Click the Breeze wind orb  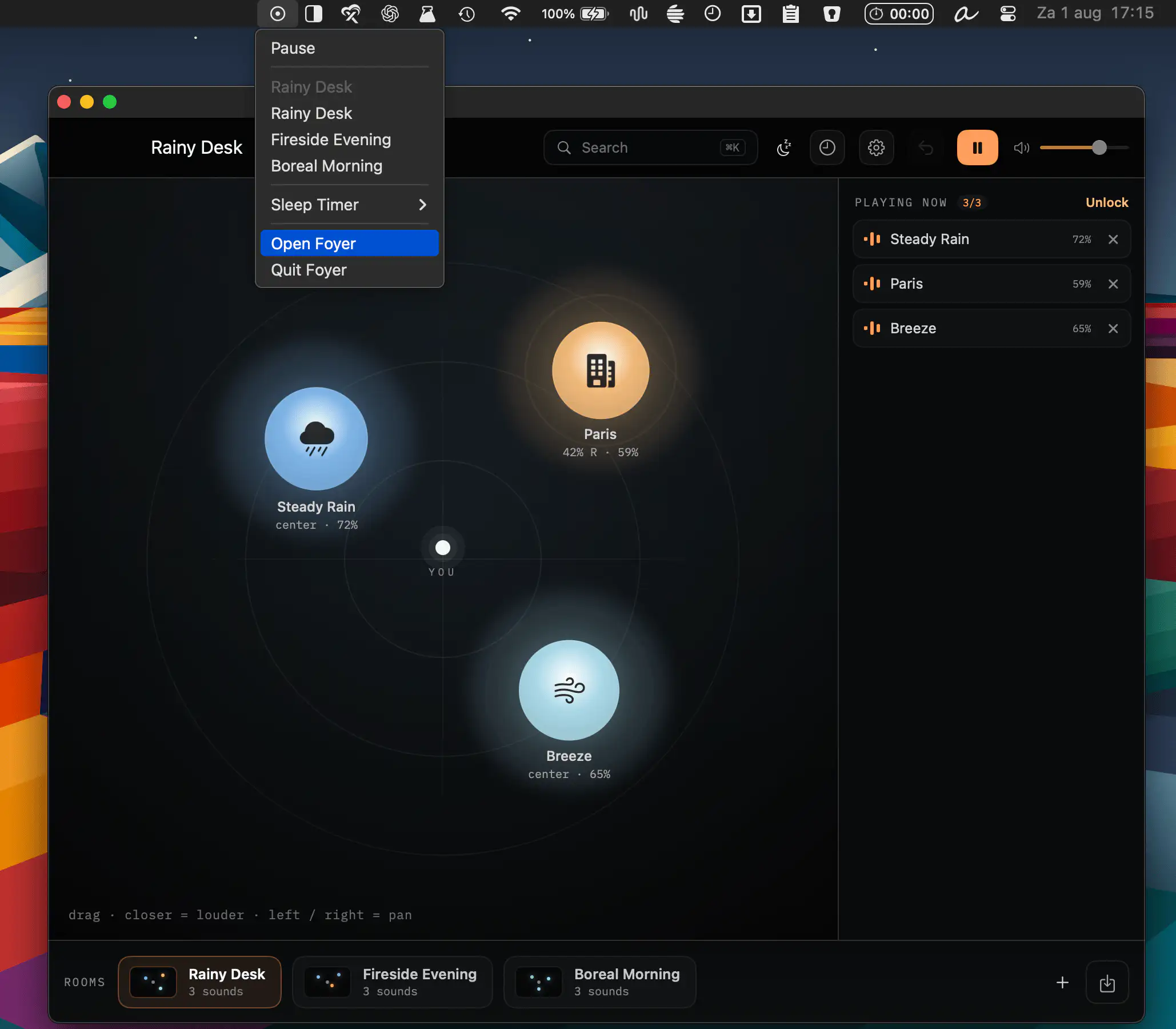569,690
